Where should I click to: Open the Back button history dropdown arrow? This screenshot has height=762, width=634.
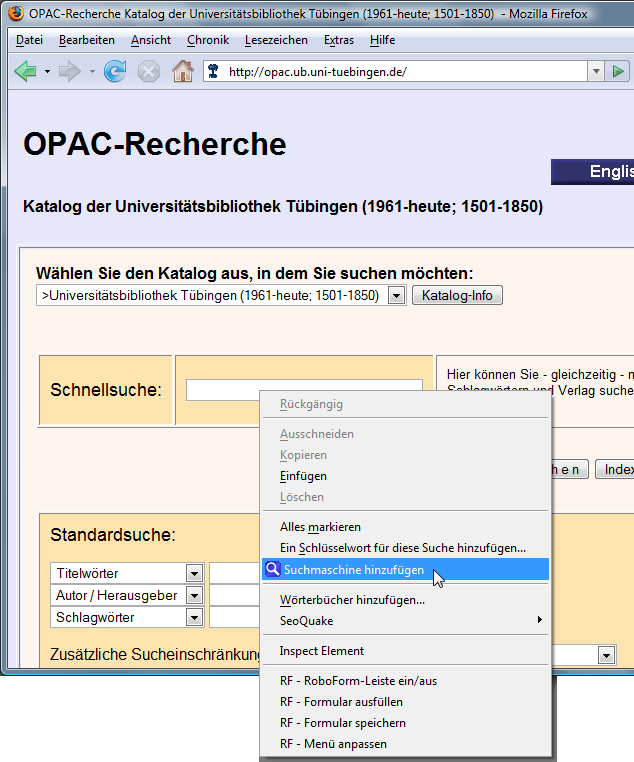pos(47,72)
